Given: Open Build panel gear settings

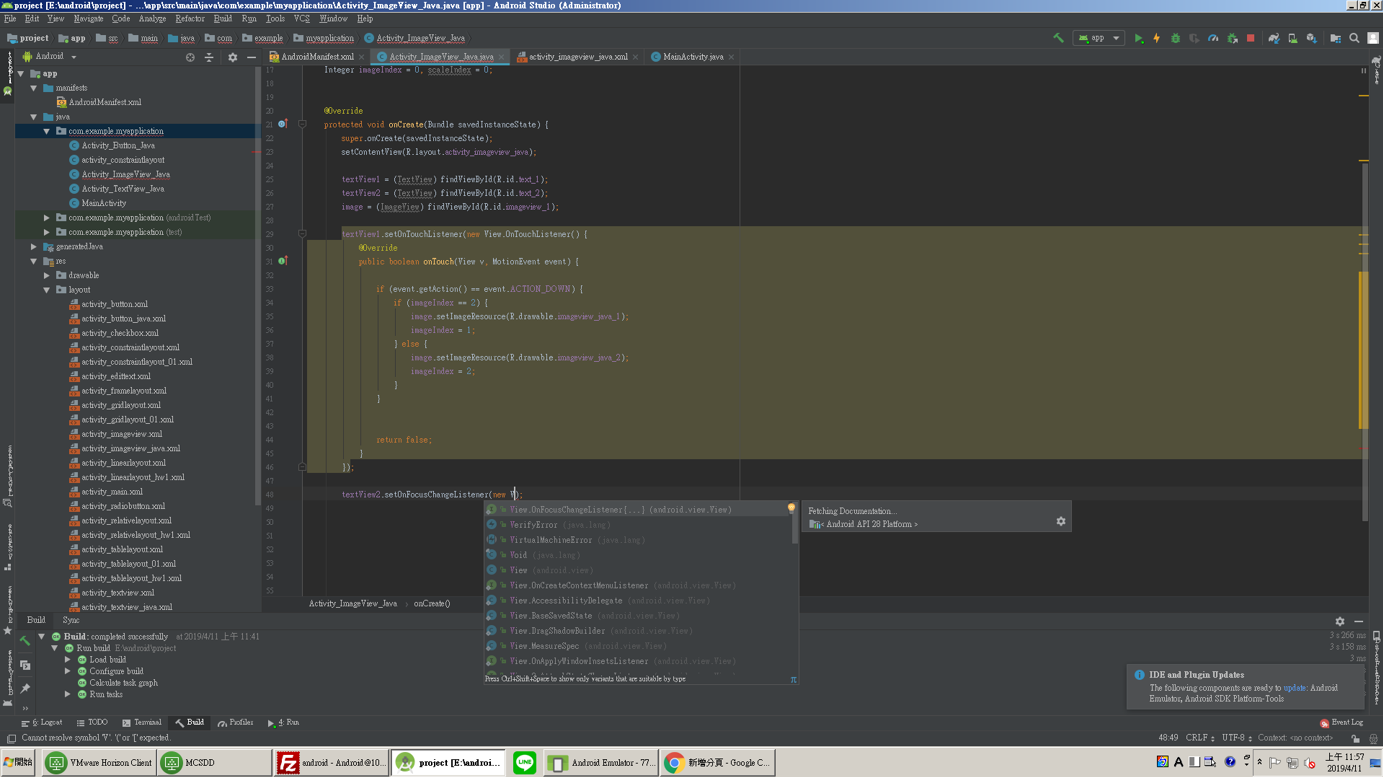Looking at the screenshot, I should point(1340,621).
